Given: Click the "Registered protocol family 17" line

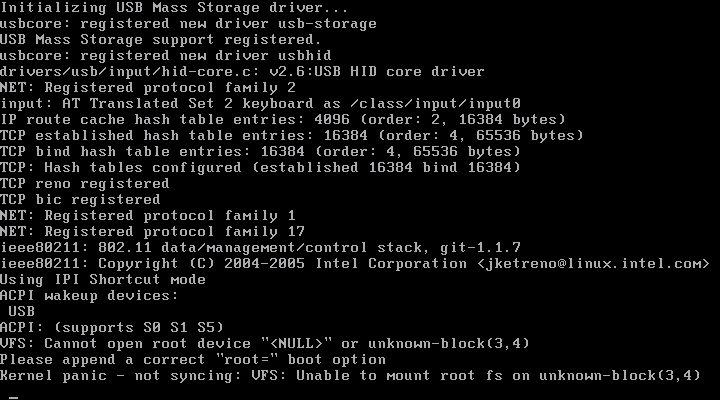Looking at the screenshot, I should 138,232.
